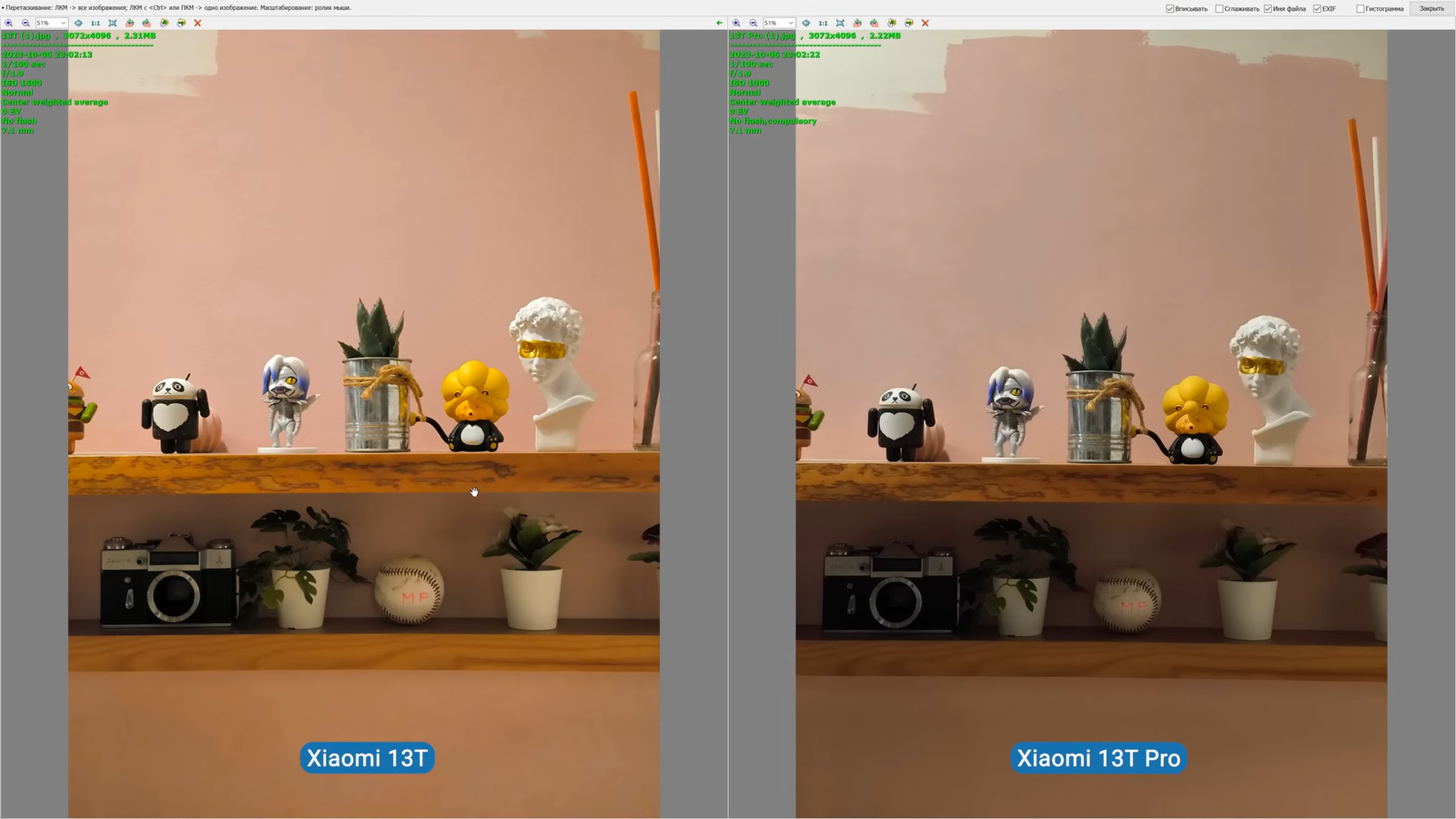The height and width of the screenshot is (819, 1456).
Task: Click the green left arrow in right toolbar
Action: pyautogui.click(x=720, y=23)
